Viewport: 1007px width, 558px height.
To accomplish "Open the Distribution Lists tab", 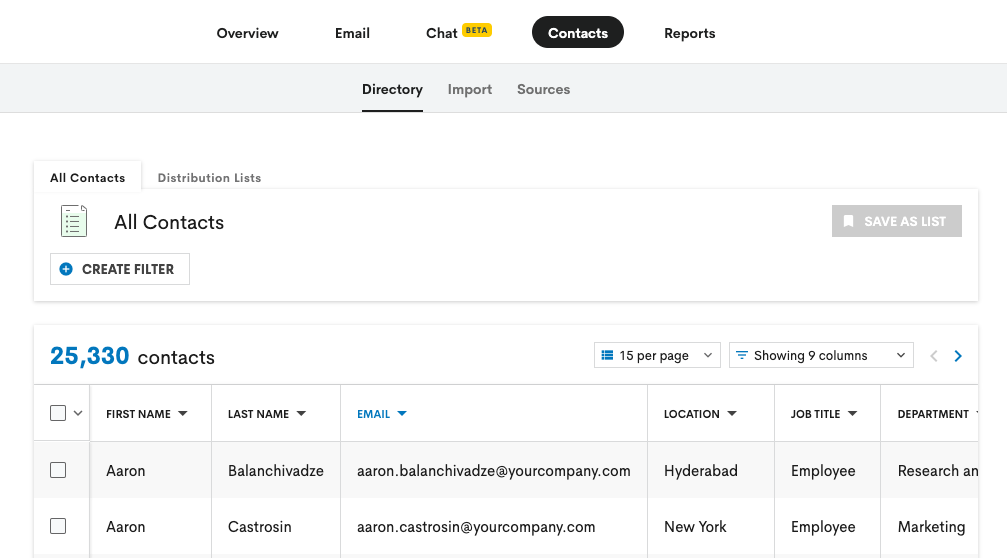I will click(209, 178).
